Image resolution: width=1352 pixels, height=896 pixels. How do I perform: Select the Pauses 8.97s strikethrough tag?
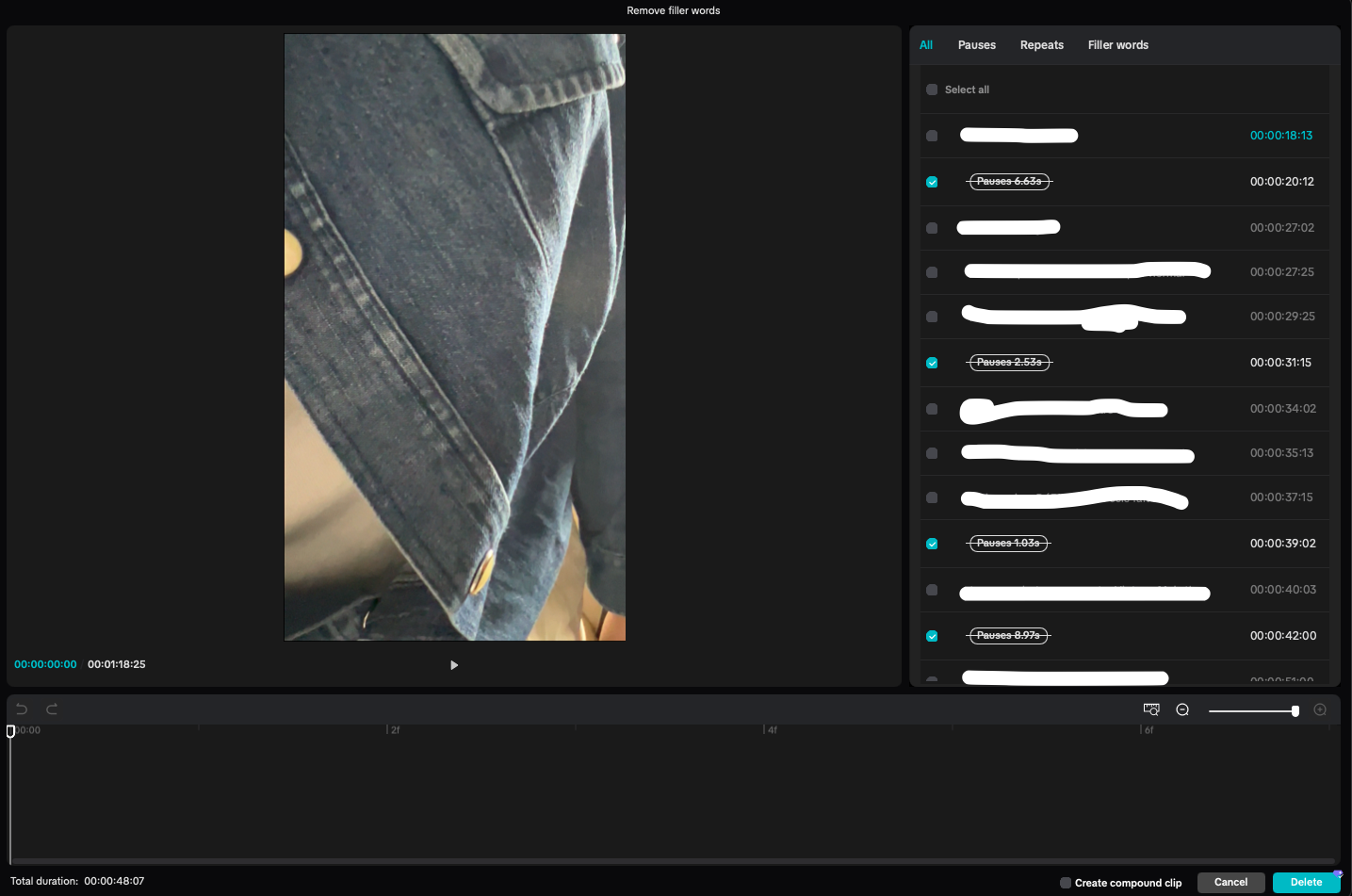[1008, 636]
